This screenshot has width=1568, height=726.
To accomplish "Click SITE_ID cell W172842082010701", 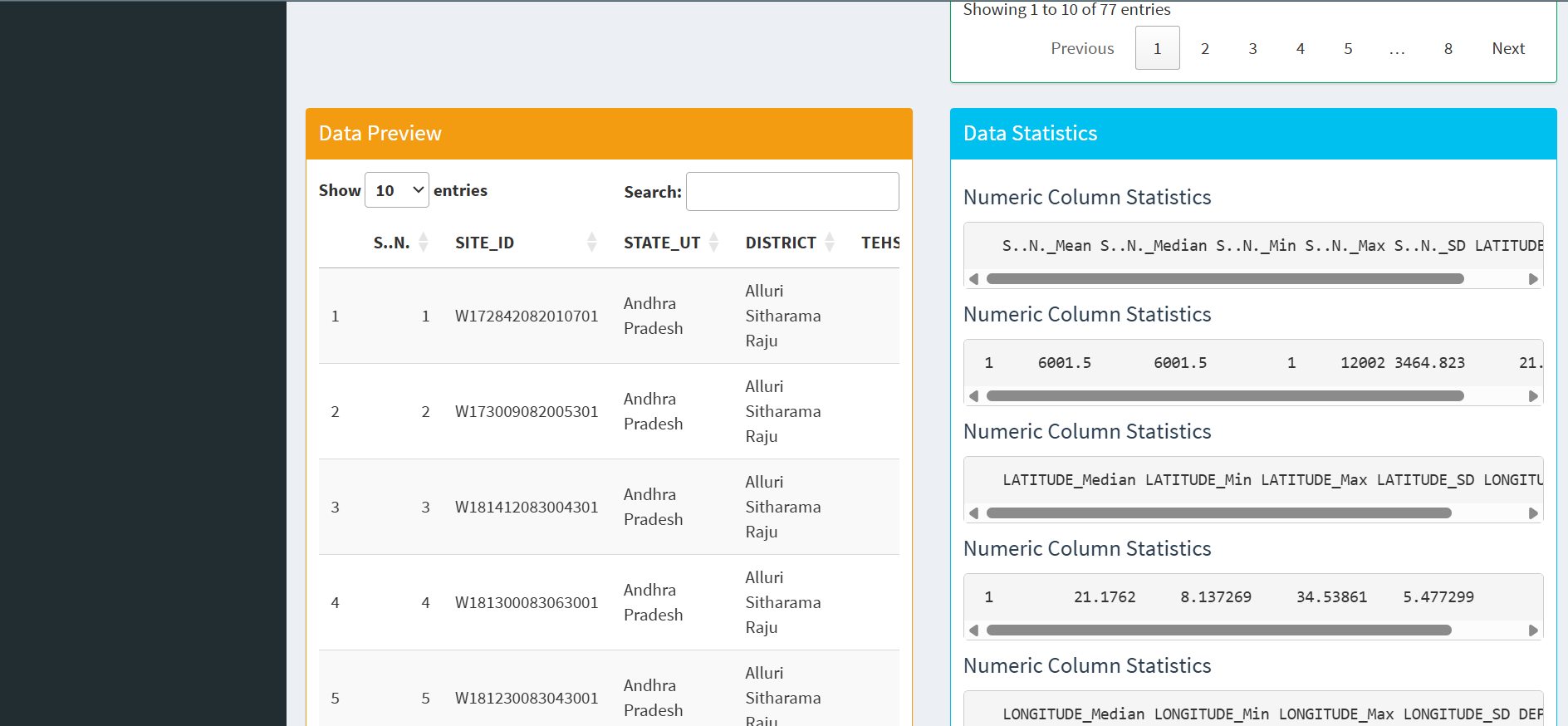I will [527, 316].
